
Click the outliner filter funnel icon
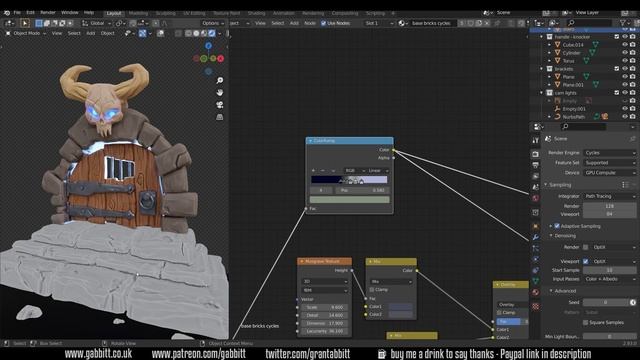pos(623,23)
